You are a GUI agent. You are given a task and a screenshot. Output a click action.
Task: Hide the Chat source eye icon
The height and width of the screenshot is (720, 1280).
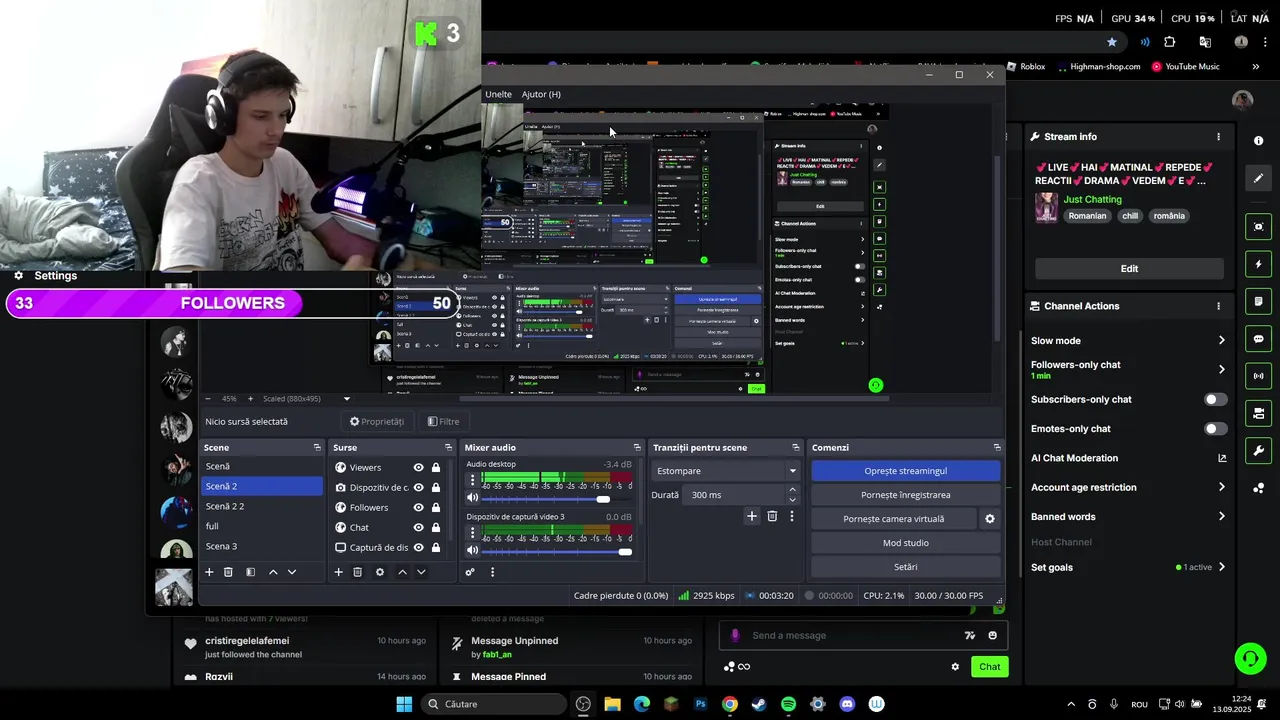418,527
